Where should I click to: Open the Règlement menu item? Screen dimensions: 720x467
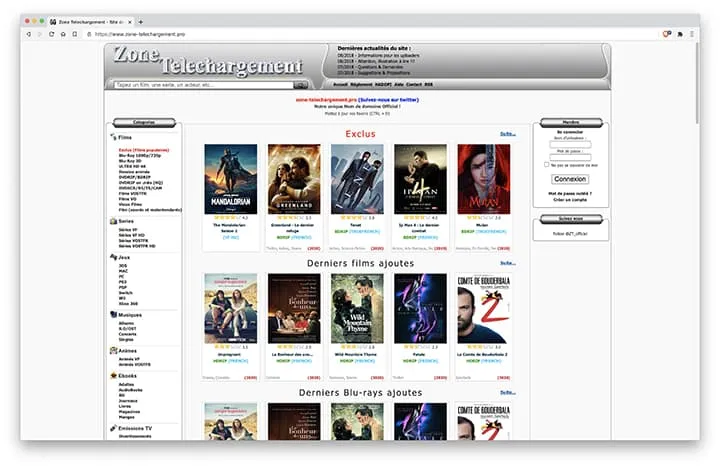tap(361, 84)
